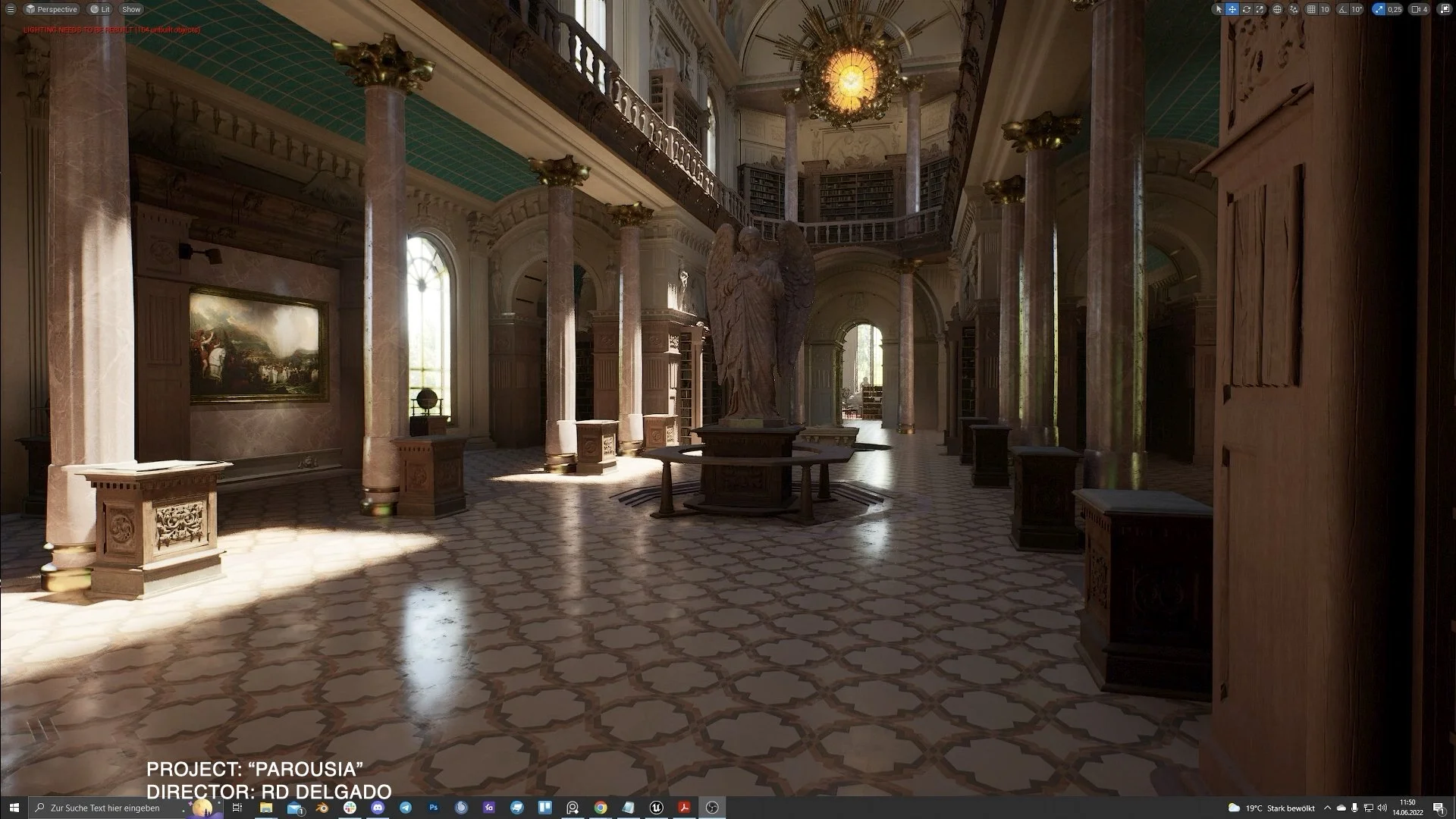Open the Lit view mode menu

point(99,9)
